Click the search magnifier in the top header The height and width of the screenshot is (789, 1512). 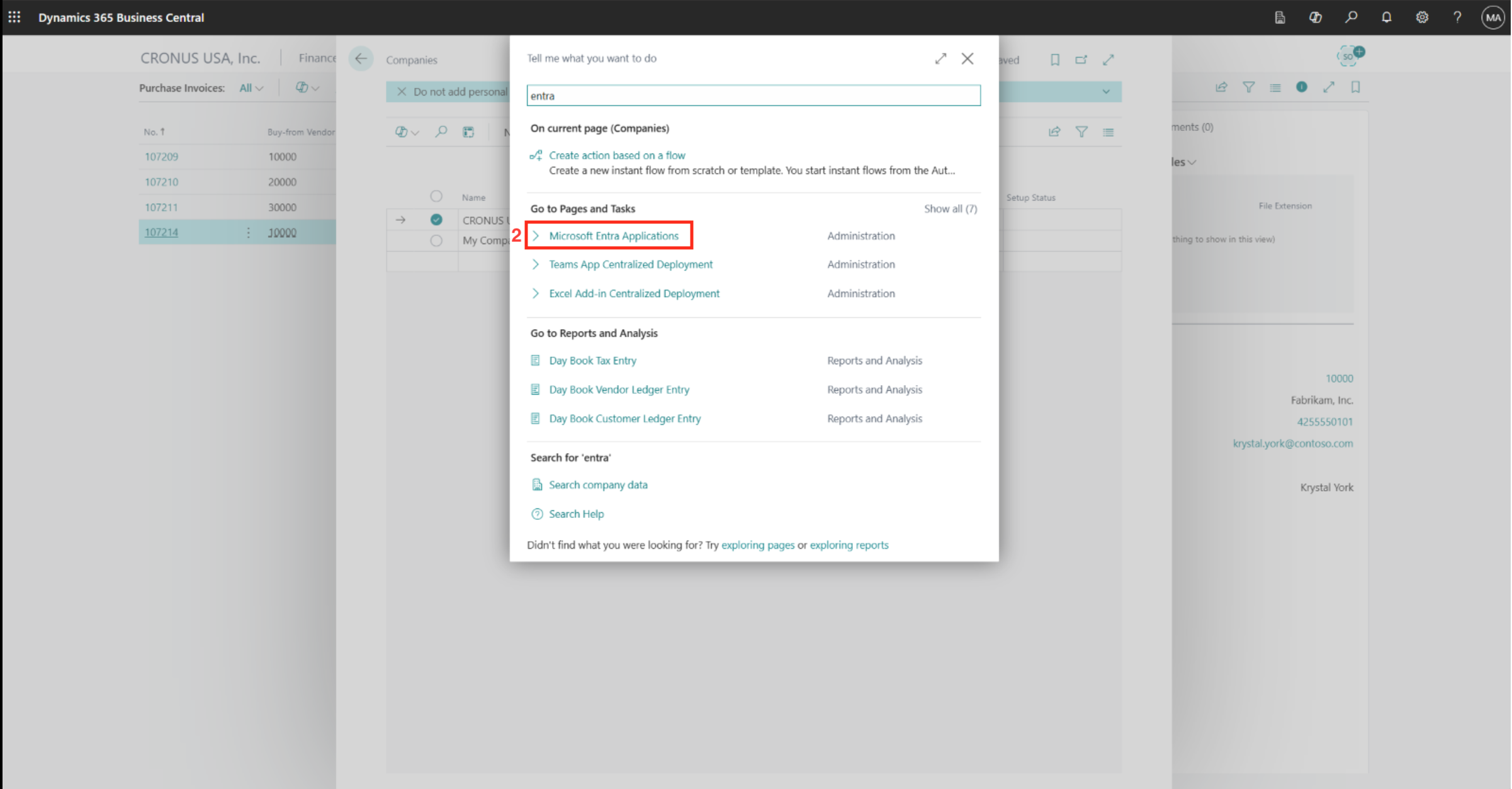coord(1351,17)
